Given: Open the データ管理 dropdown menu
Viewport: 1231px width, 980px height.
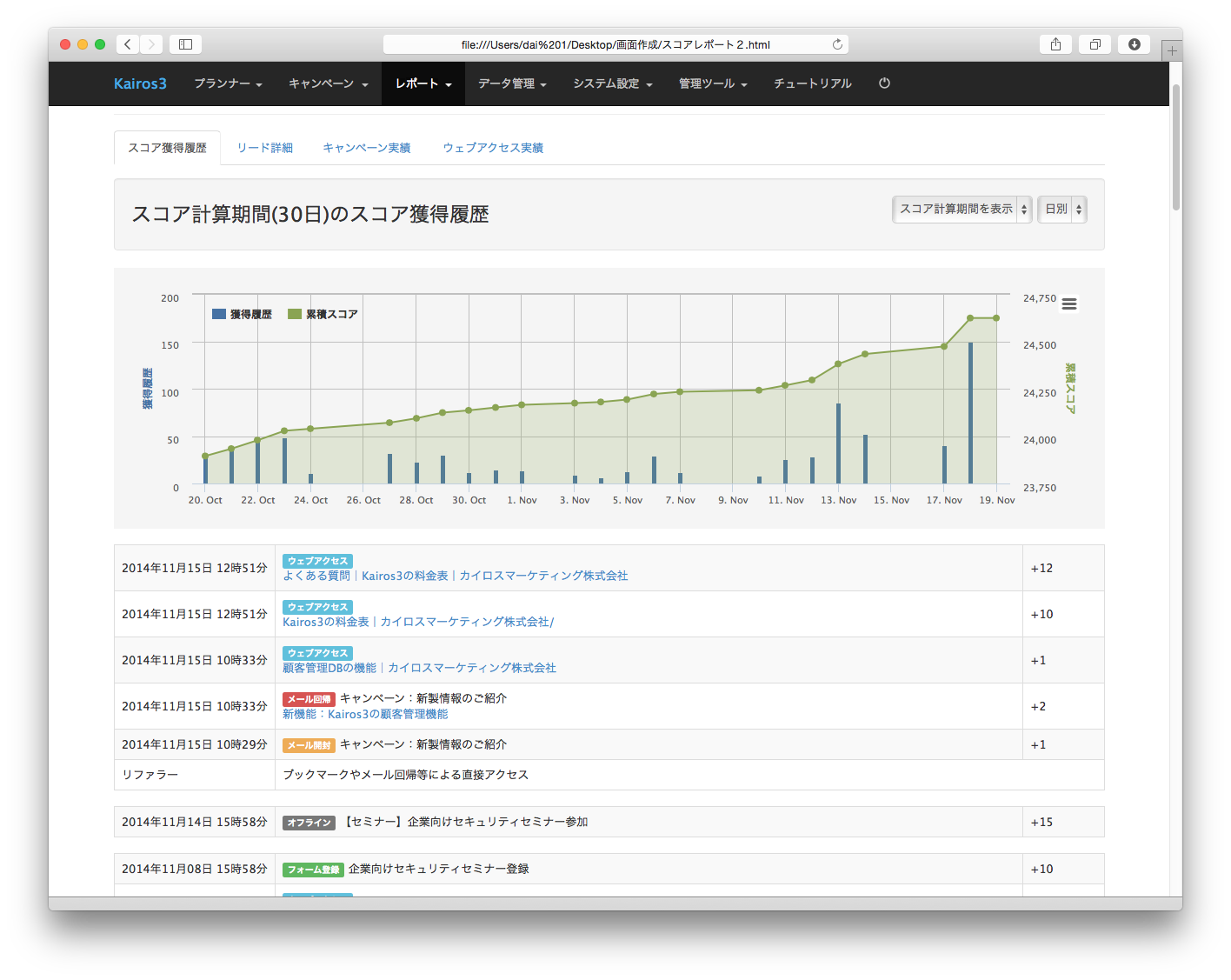Looking at the screenshot, I should pos(512,83).
